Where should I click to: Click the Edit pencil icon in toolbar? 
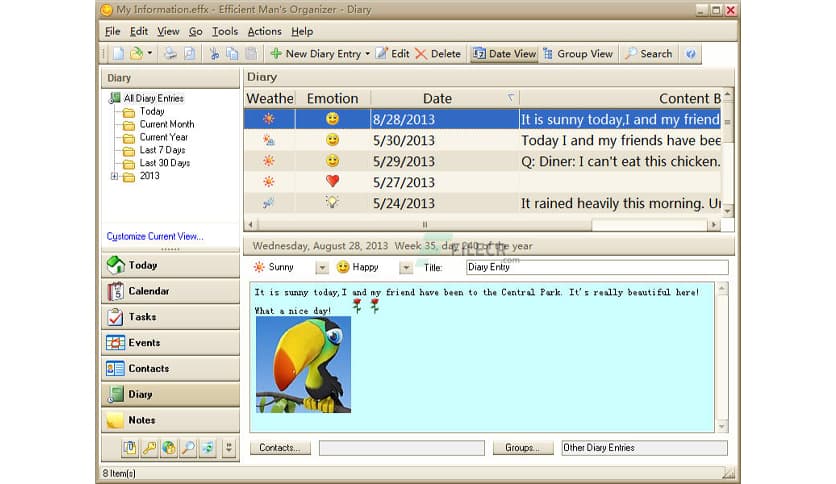pos(392,54)
